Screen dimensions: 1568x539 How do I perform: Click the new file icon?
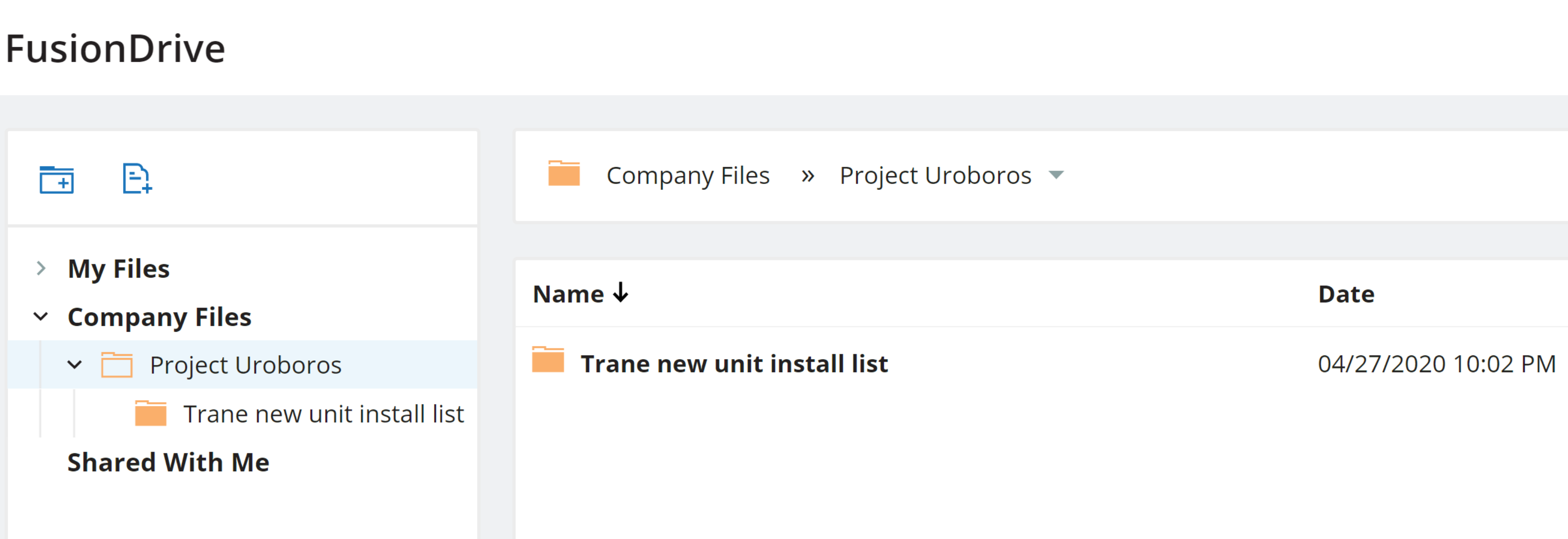pos(136,179)
